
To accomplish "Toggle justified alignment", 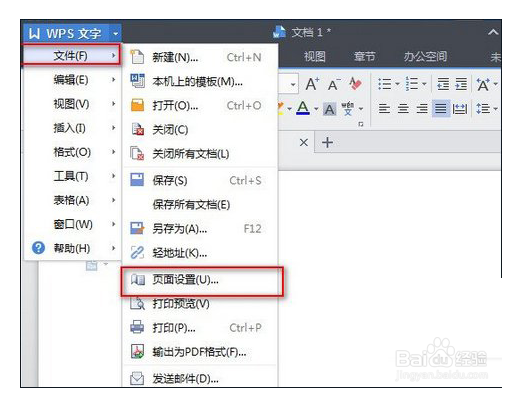I will (441, 109).
